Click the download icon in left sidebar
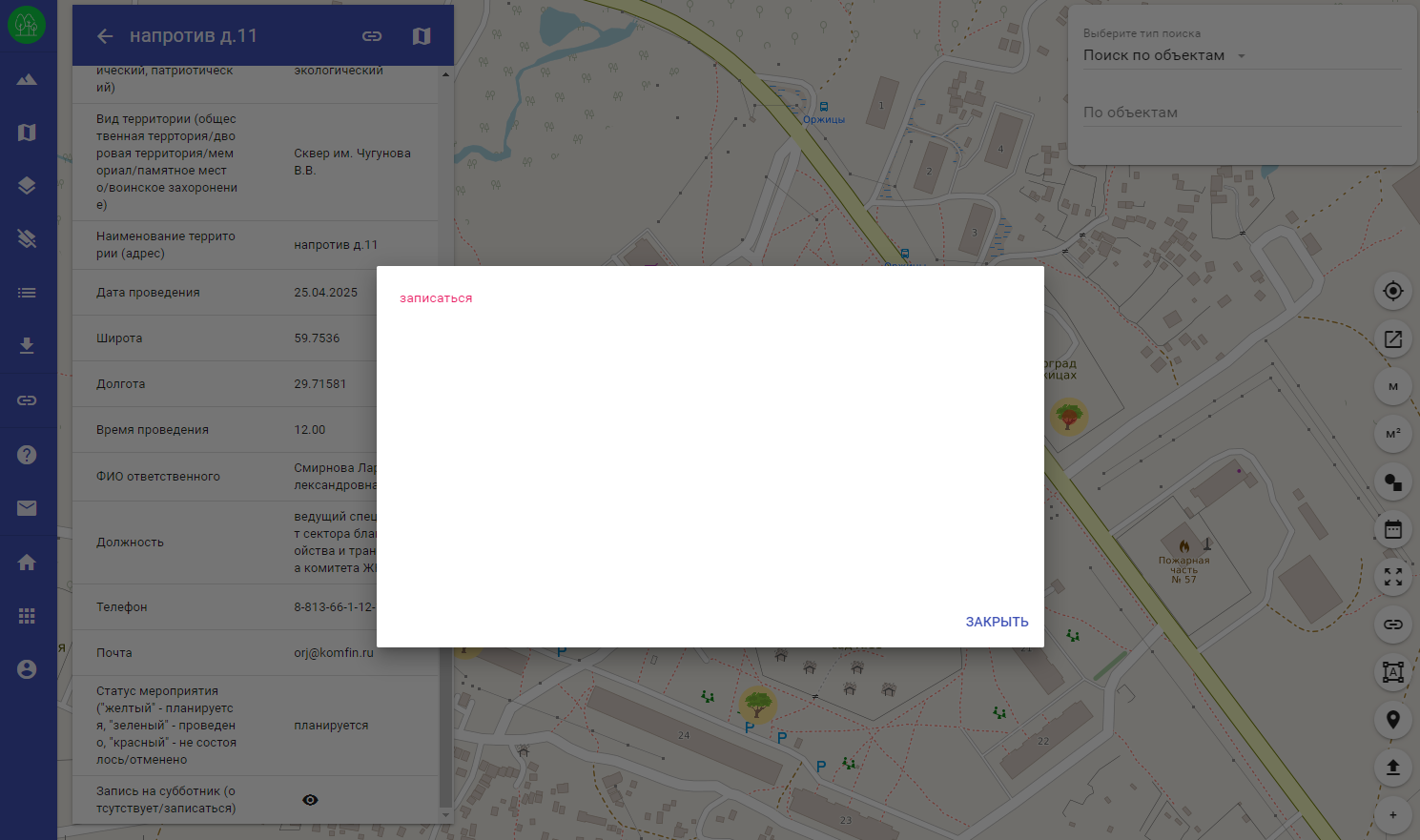Screen dimensions: 1420x840 pyautogui.click(x=27, y=346)
